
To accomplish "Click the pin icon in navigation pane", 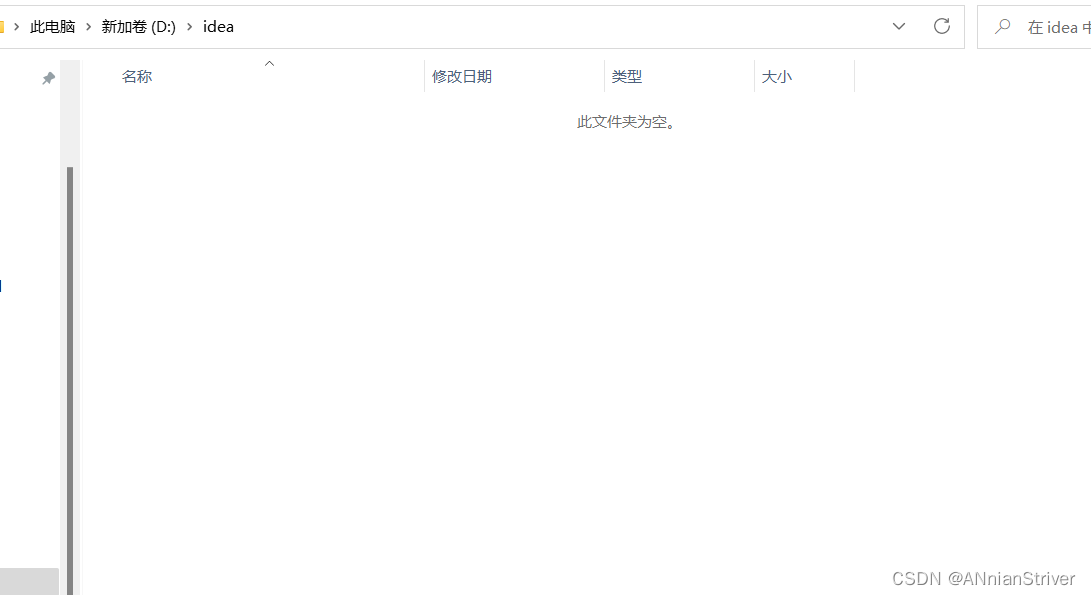I will [48, 79].
